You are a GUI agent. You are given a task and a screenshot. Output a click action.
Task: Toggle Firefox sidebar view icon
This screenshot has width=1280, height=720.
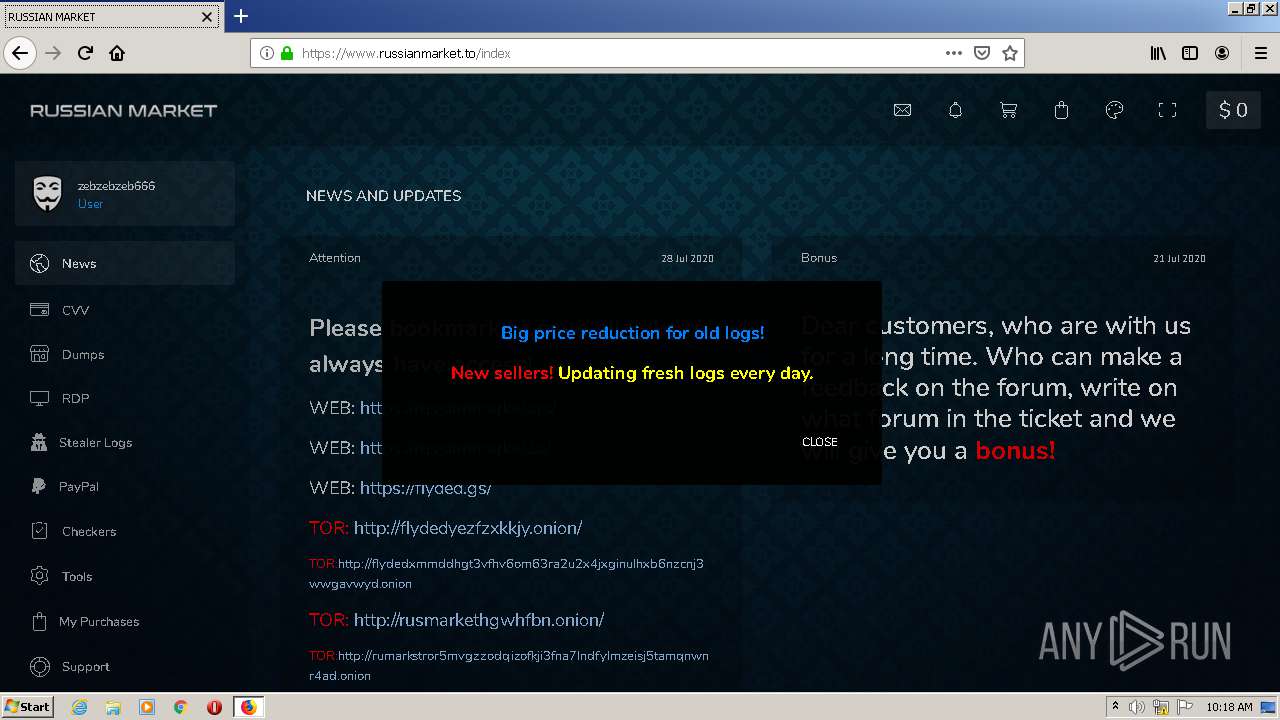pos(1190,53)
